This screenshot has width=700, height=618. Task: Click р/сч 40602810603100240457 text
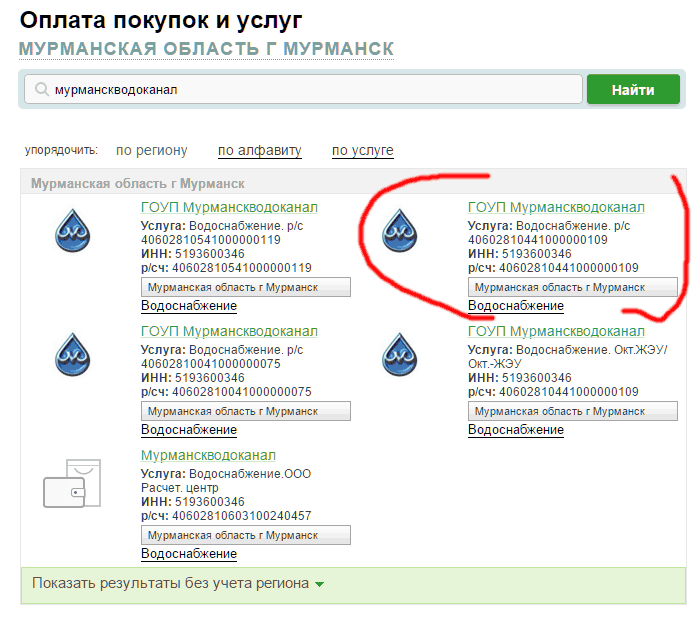pos(226,516)
